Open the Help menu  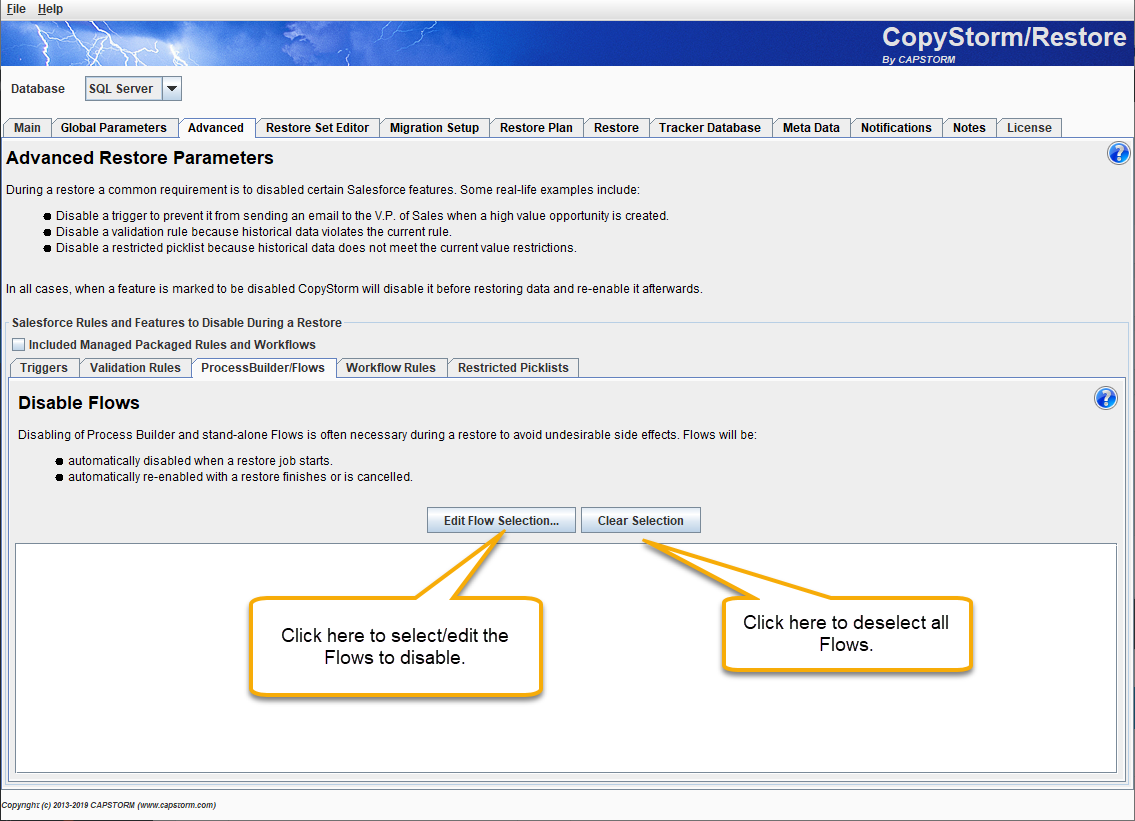pyautogui.click(x=50, y=9)
